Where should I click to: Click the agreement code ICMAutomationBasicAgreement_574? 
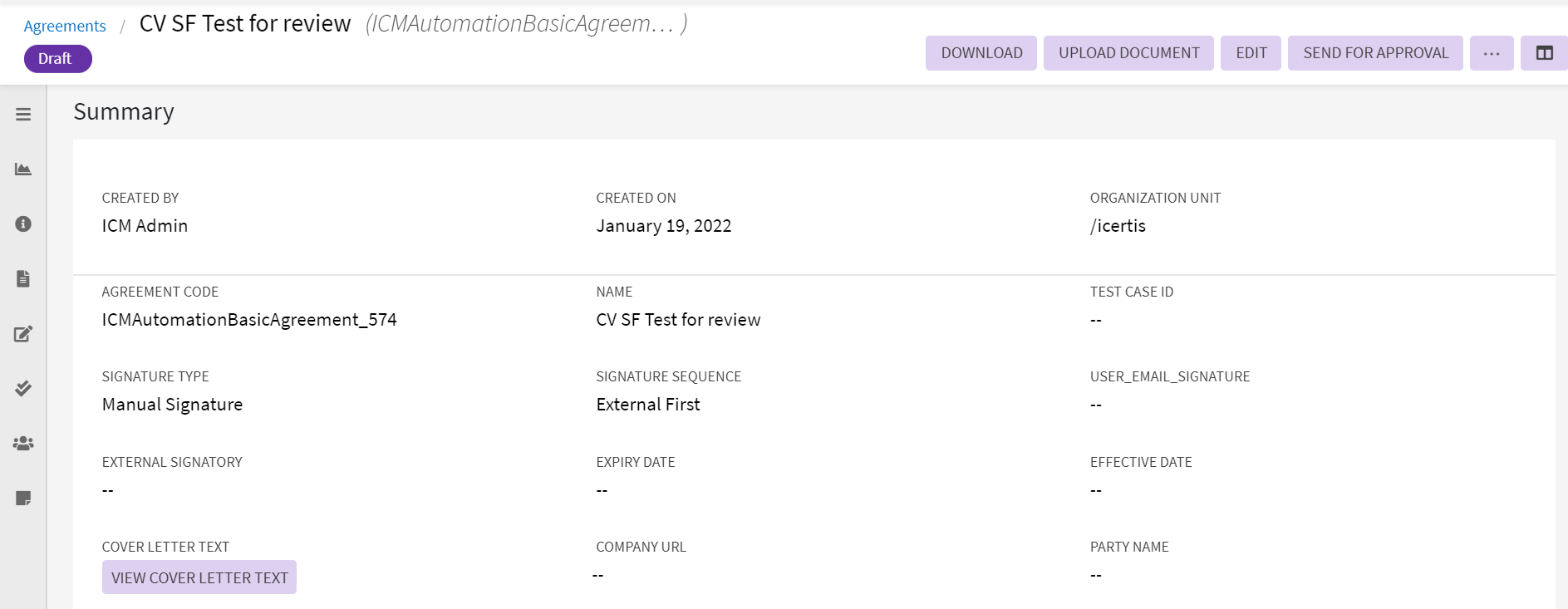tap(249, 320)
